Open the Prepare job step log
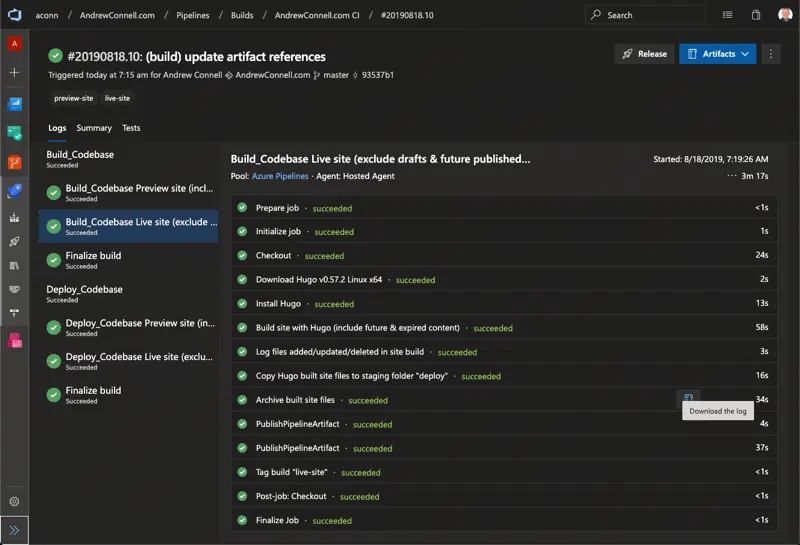The image size is (800, 545). (504, 208)
